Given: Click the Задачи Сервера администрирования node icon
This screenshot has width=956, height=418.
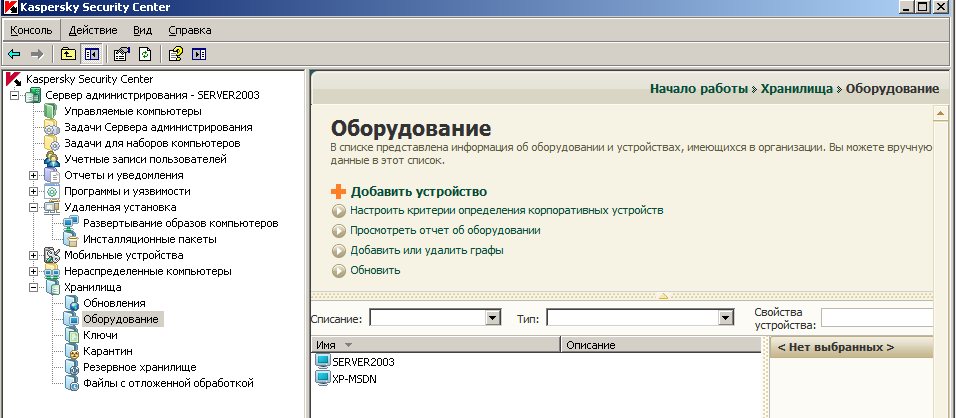Looking at the screenshot, I should 52,127.
